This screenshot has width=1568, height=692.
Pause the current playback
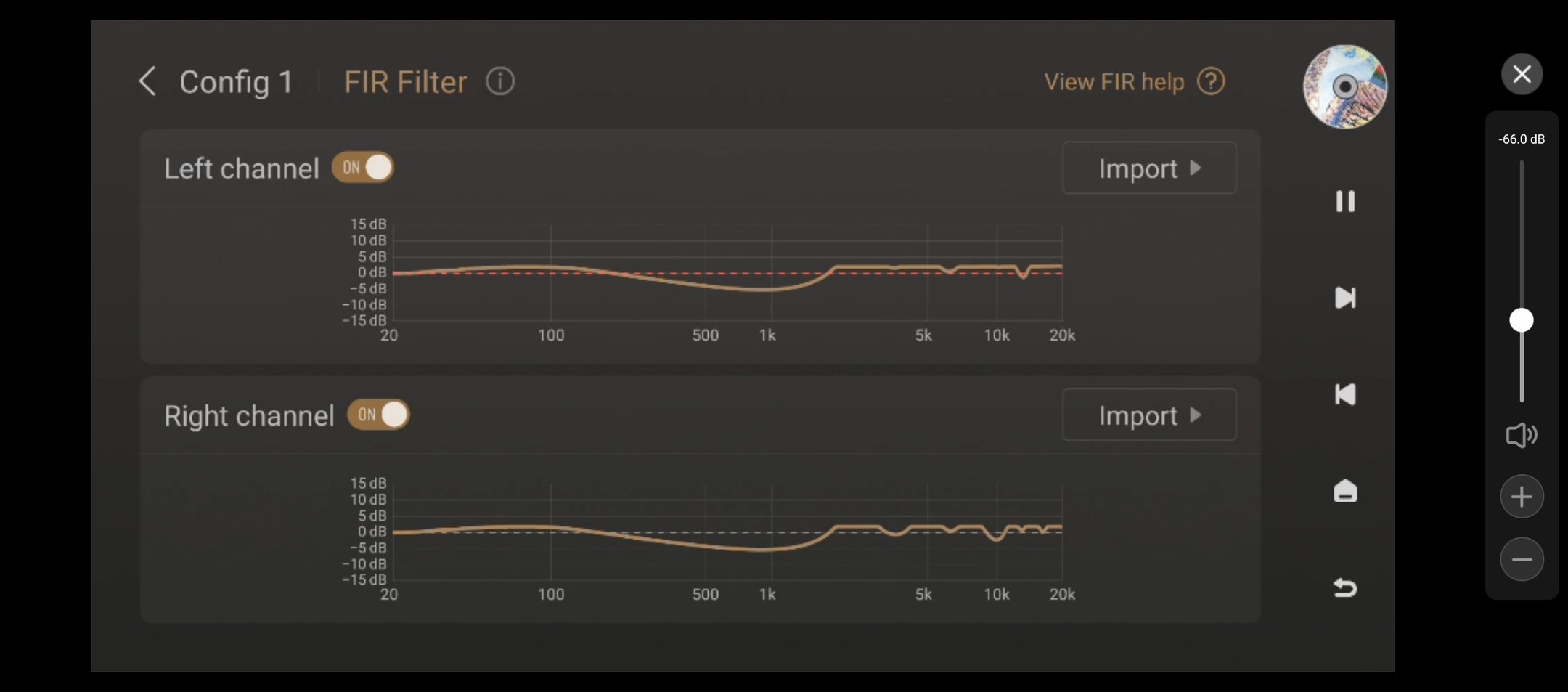pos(1345,201)
